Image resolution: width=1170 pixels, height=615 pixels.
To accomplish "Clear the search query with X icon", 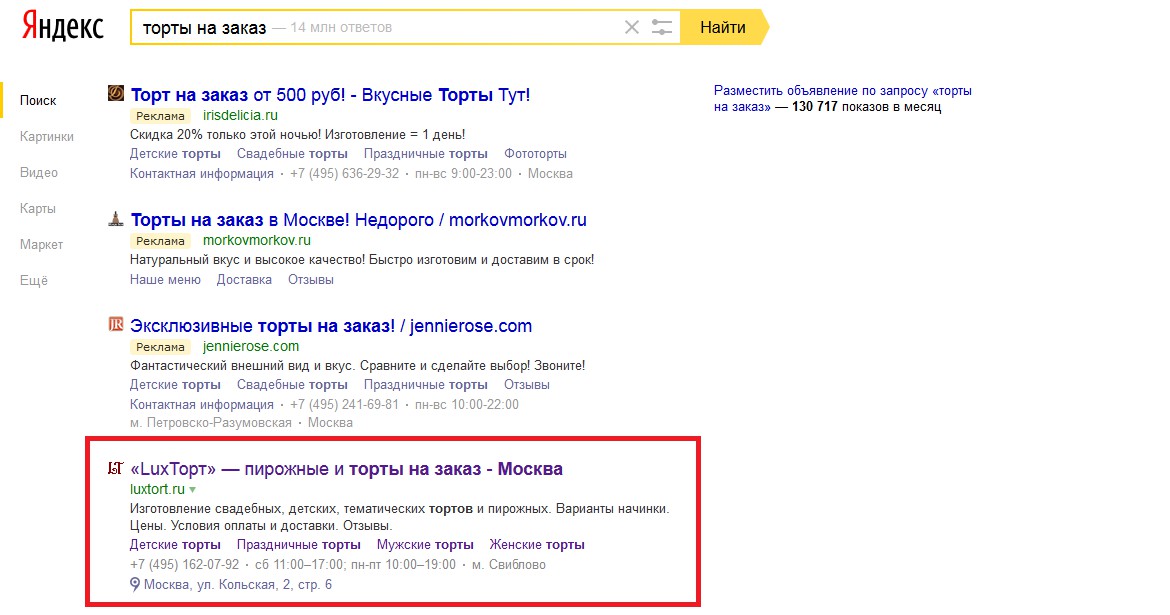I will (x=631, y=28).
